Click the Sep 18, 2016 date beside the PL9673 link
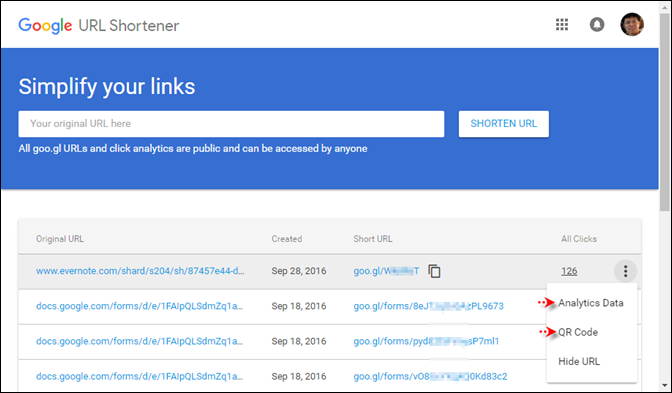 [x=299, y=306]
